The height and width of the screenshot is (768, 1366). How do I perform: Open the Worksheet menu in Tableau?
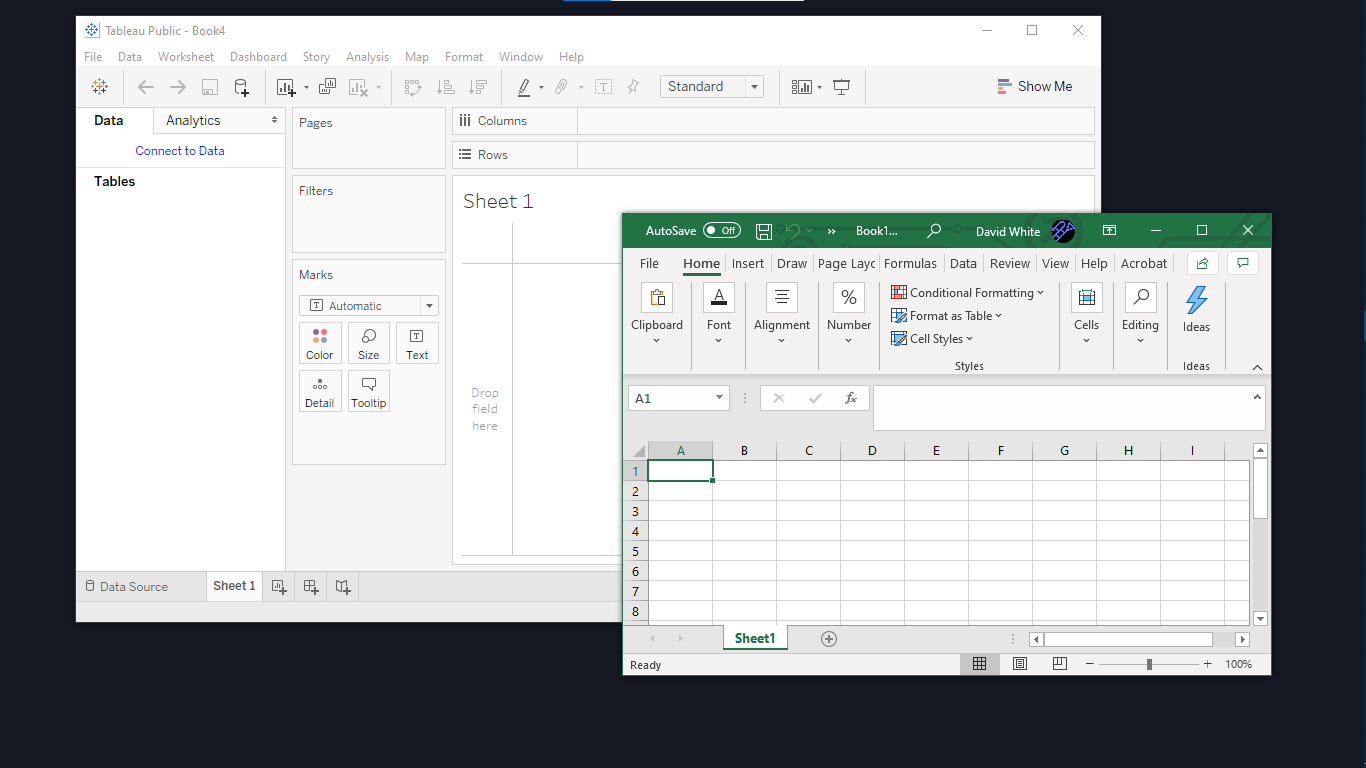tap(186, 57)
